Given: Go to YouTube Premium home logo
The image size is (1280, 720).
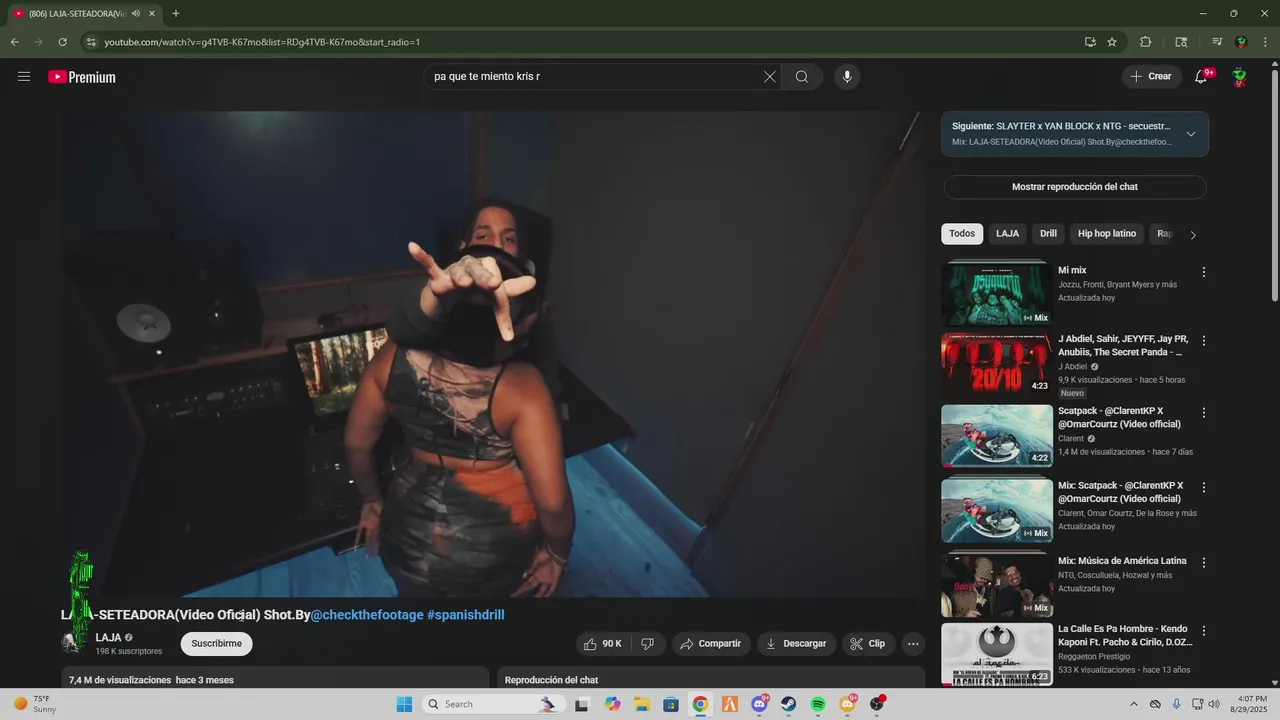Looking at the screenshot, I should click(x=82, y=77).
